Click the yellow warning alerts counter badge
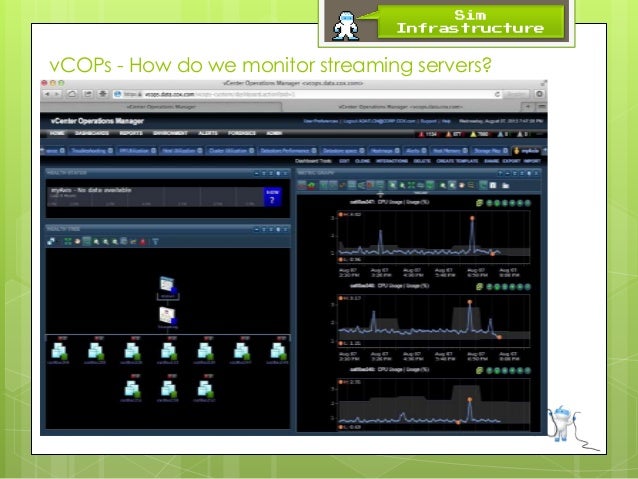This screenshot has width=638, height=479. [479, 134]
